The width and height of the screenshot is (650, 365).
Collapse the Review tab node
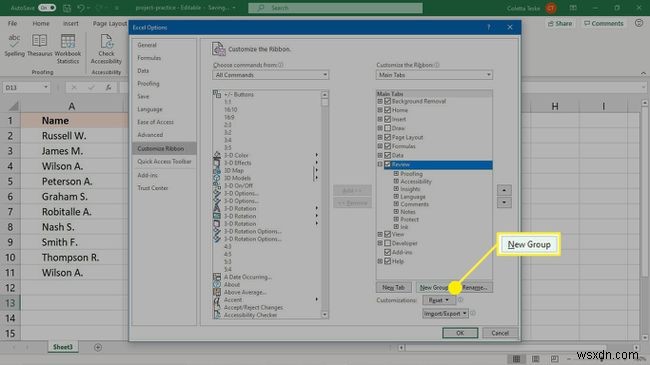(380, 164)
